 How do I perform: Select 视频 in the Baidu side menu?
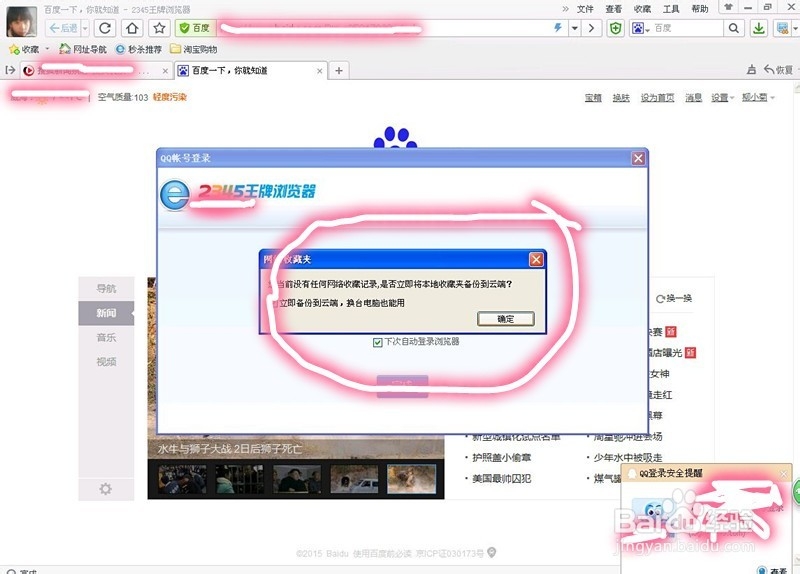coord(106,362)
